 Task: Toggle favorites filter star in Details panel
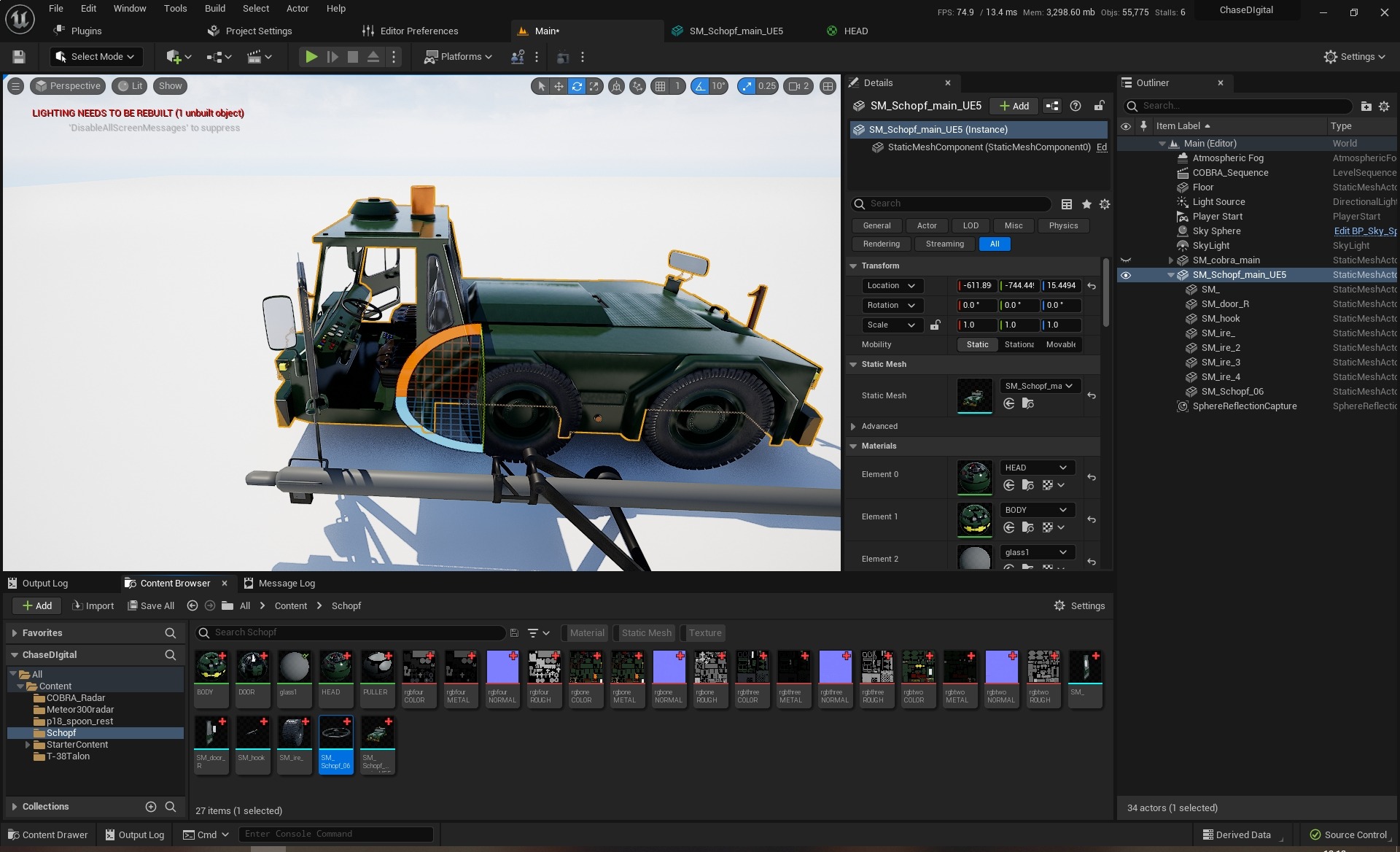coord(1086,204)
